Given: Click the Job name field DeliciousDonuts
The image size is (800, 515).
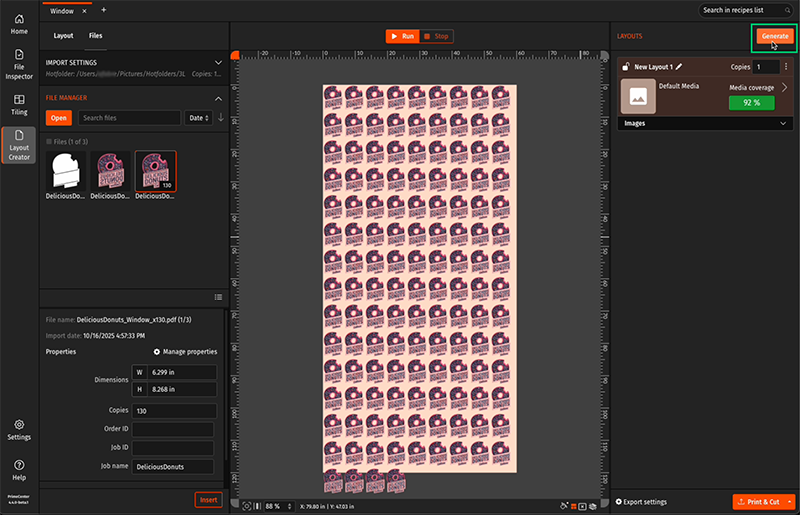Looking at the screenshot, I should point(173,467).
